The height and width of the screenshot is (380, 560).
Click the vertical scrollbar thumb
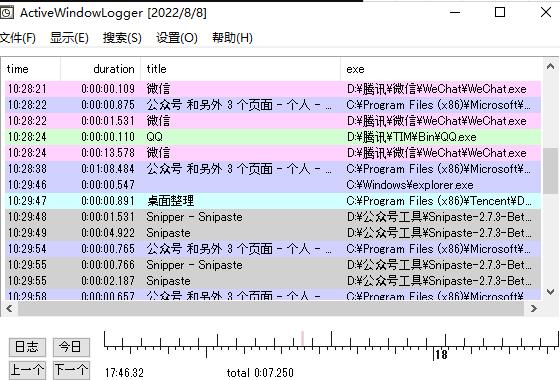click(550, 171)
